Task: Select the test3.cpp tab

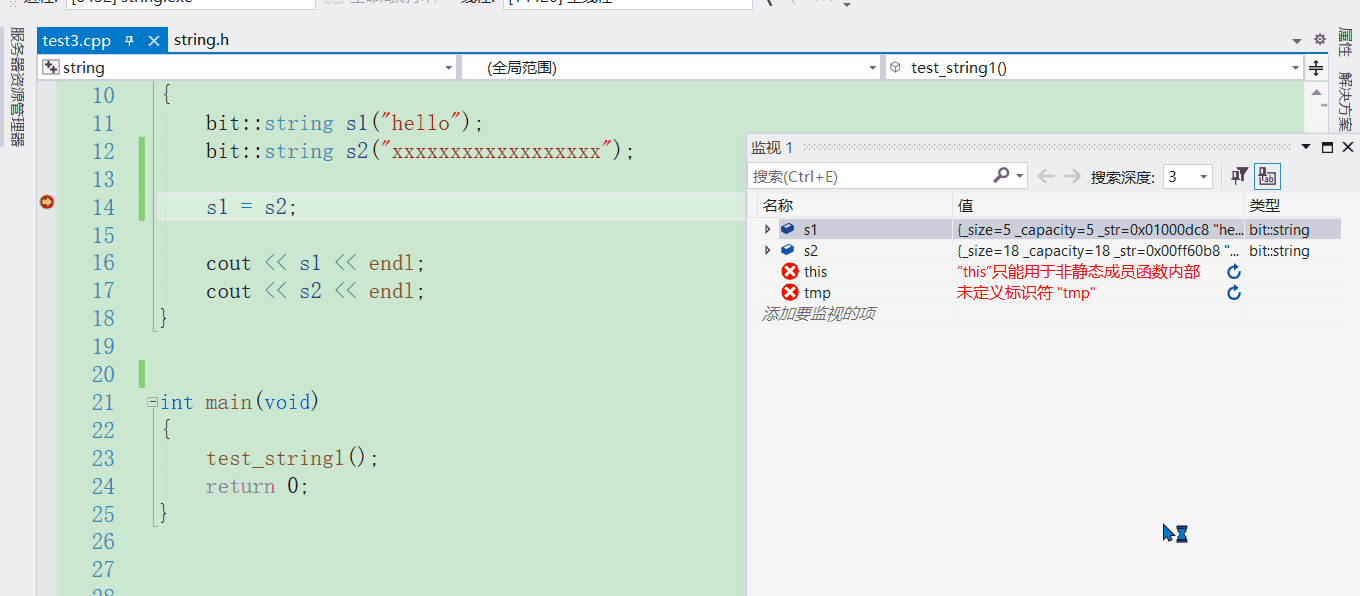Action: [x=77, y=41]
